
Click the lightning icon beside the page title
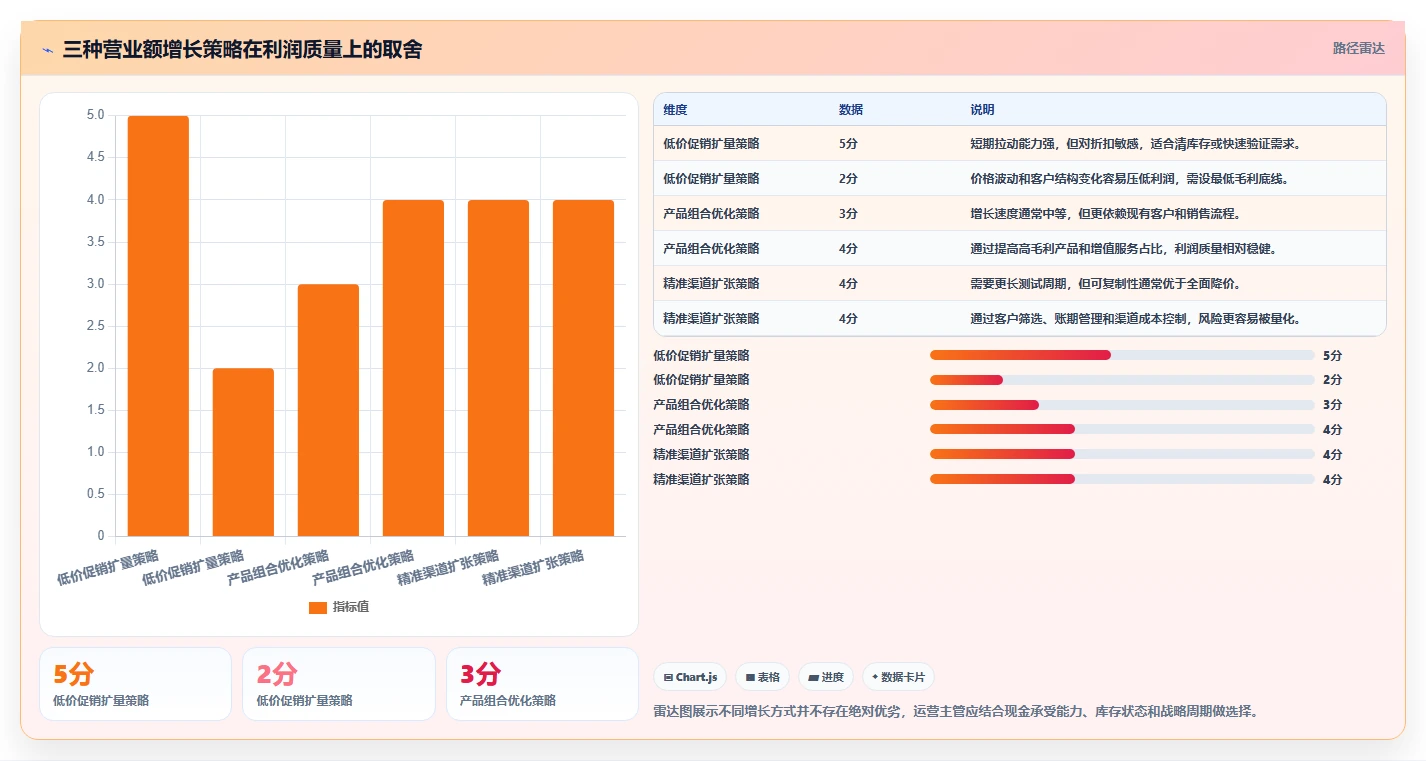click(48, 49)
